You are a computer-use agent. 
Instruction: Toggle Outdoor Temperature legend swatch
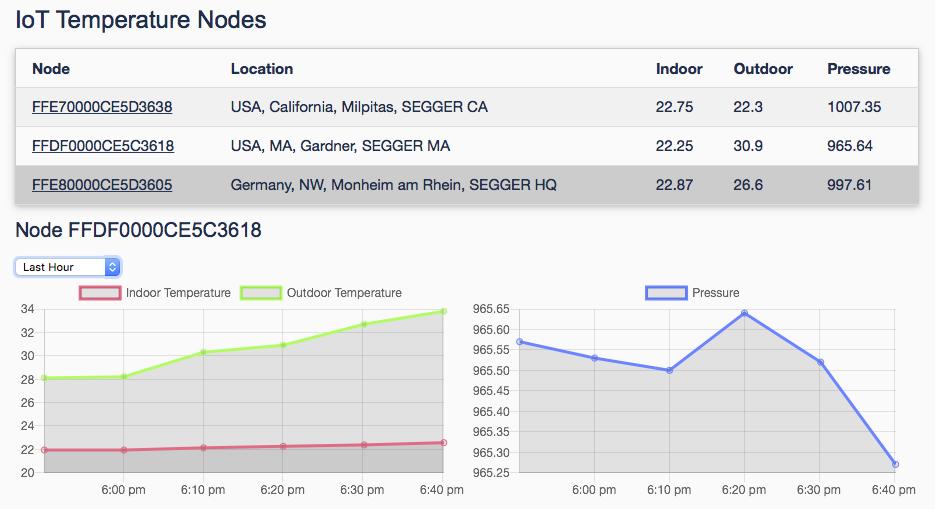pyautogui.click(x=261, y=293)
